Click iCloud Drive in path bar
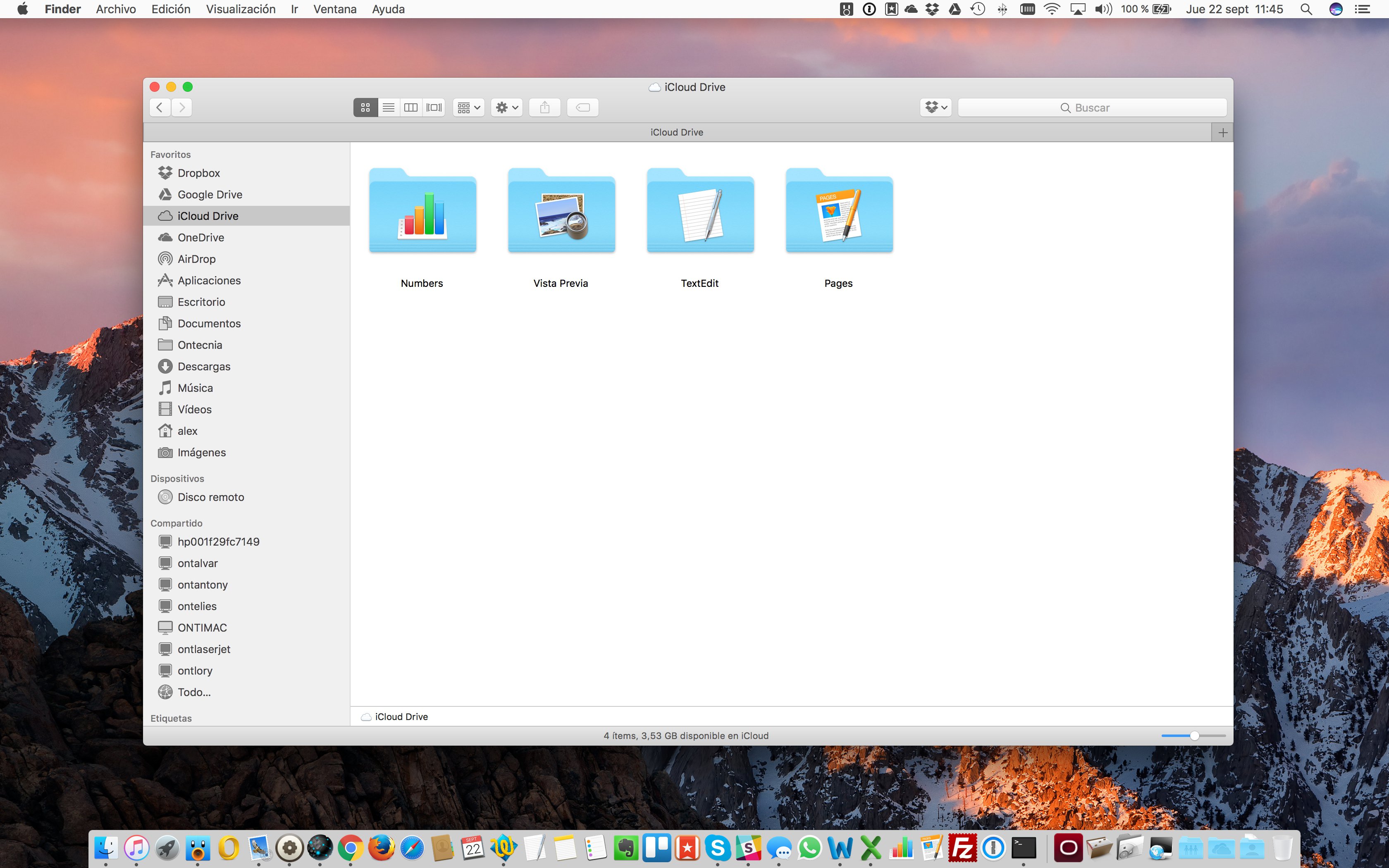Viewport: 1389px width, 868px height. (x=394, y=717)
